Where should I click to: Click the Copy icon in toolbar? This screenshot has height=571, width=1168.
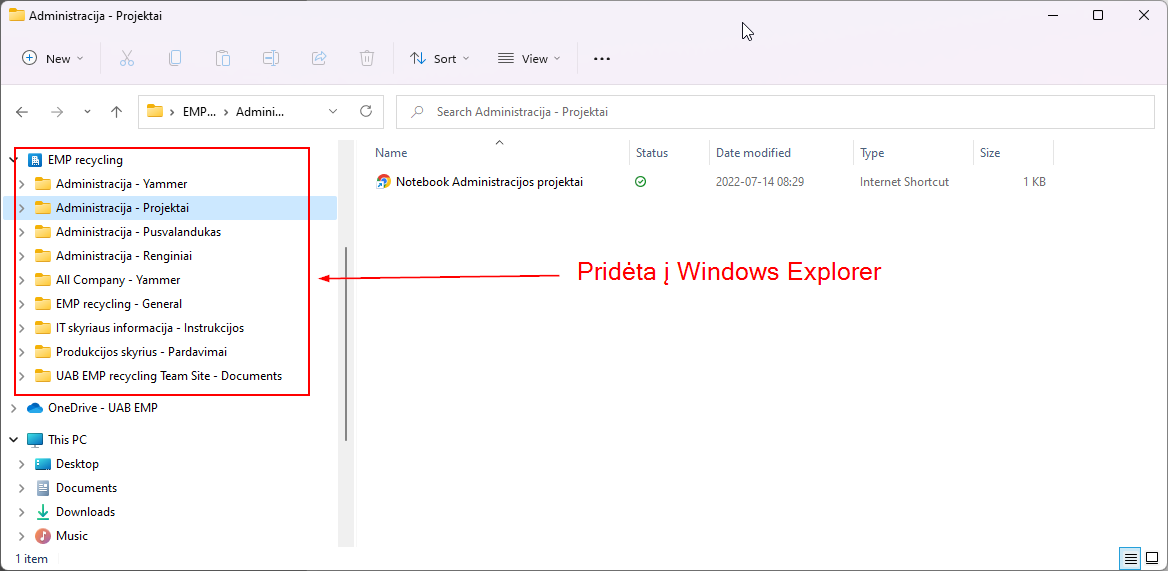(x=174, y=58)
